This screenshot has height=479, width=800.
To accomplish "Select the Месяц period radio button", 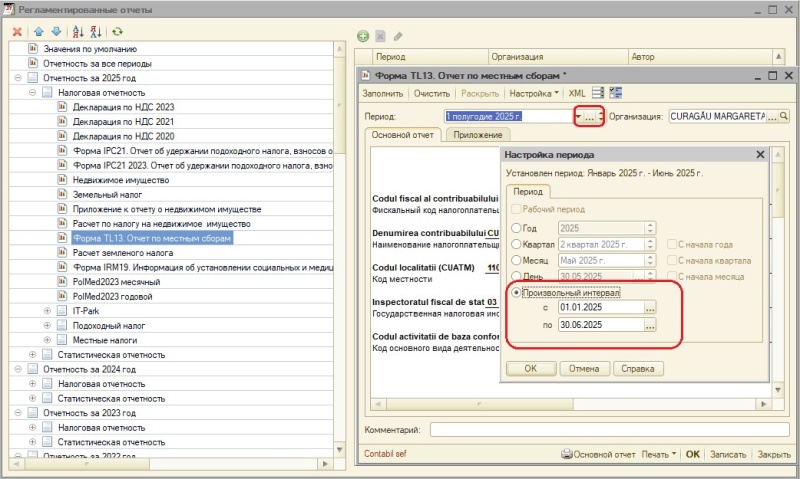I will 516,260.
